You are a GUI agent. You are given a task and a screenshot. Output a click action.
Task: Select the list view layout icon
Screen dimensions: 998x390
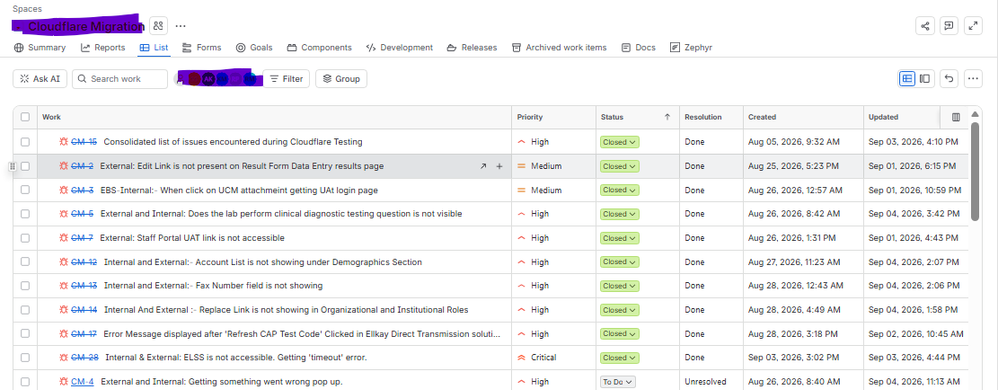click(907, 79)
